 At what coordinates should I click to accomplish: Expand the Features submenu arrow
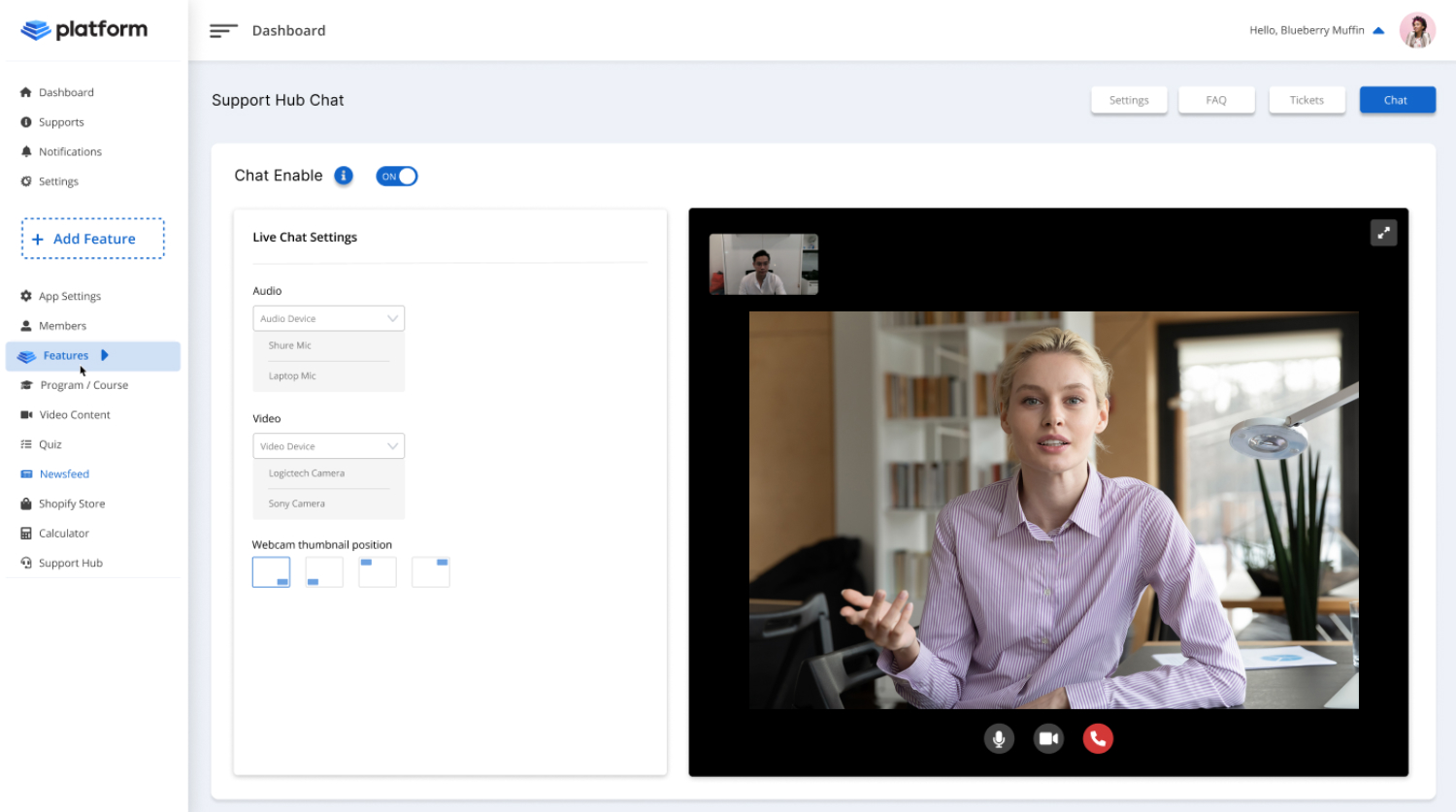coord(105,355)
